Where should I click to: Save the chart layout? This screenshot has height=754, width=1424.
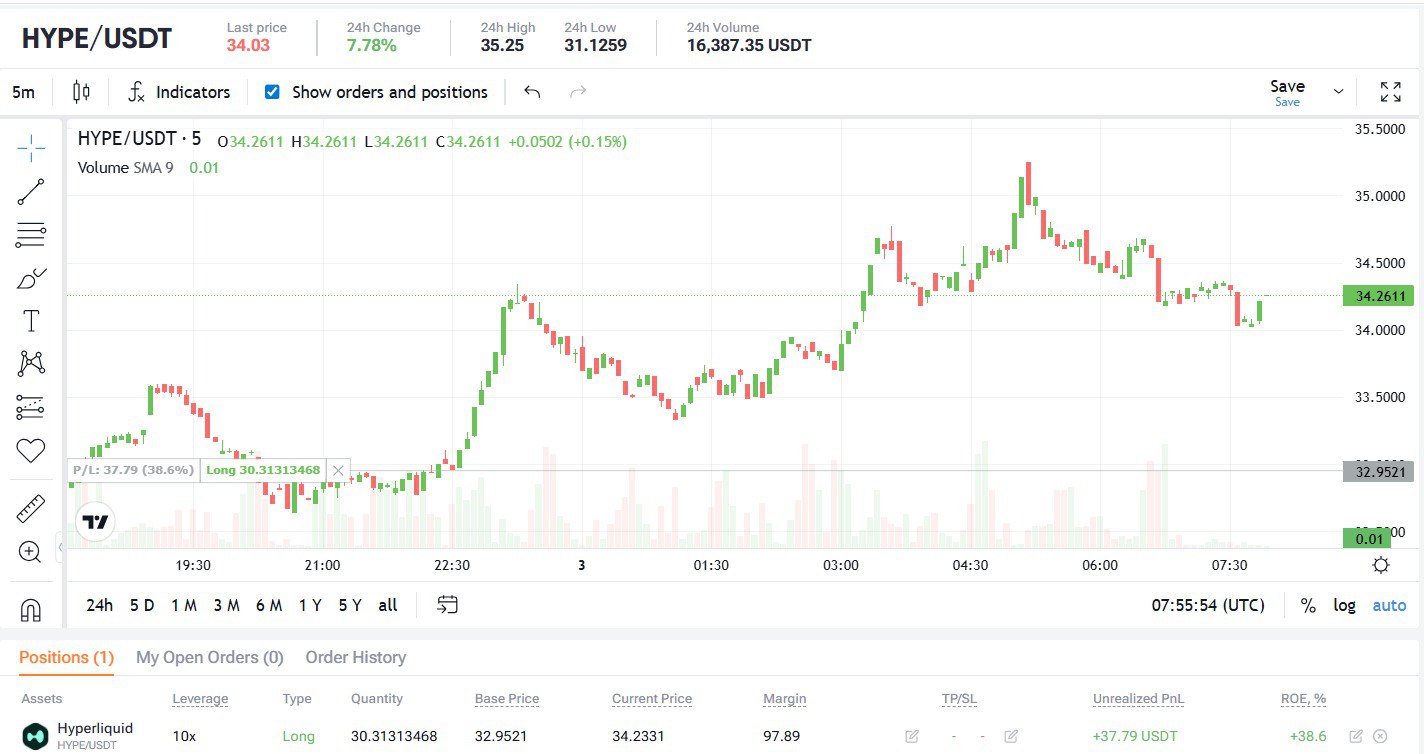(1287, 91)
